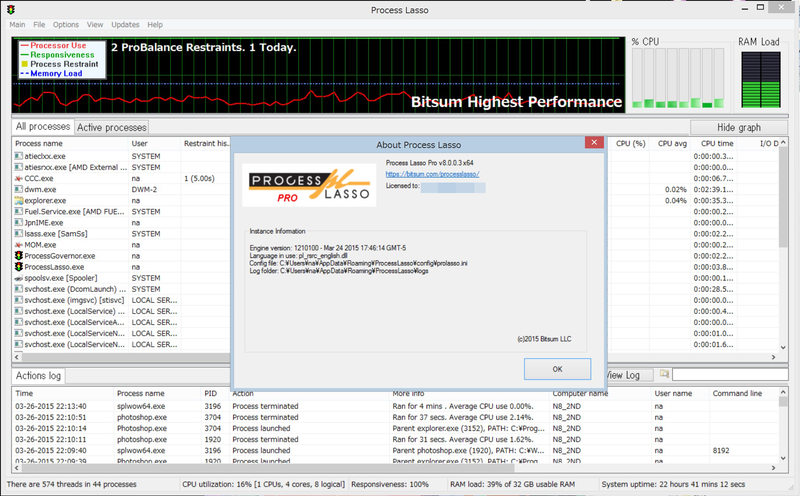Click the Responsiveness 100% status entry

coord(390,484)
